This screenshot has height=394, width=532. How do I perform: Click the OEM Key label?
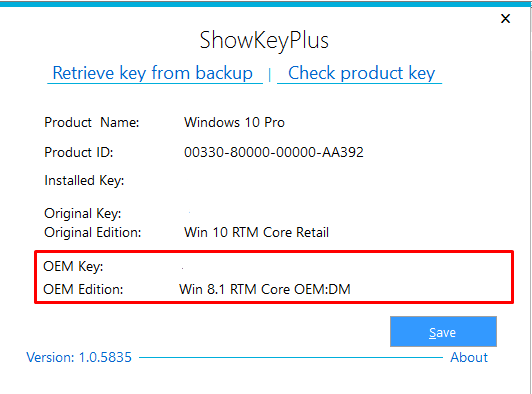point(73,266)
